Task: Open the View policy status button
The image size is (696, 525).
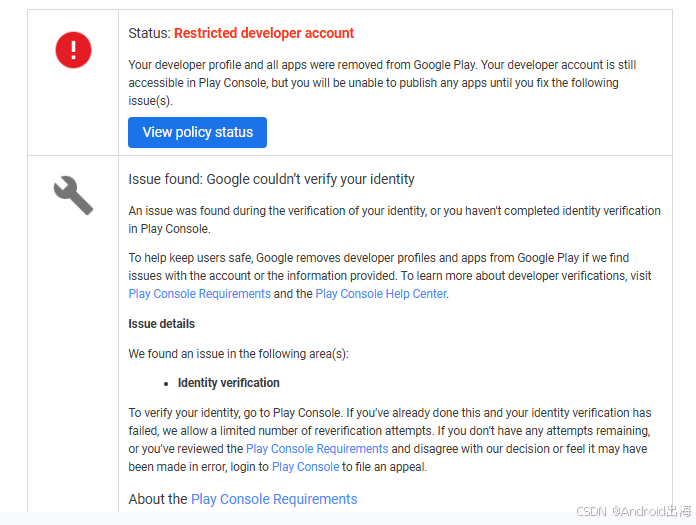Action: (198, 132)
